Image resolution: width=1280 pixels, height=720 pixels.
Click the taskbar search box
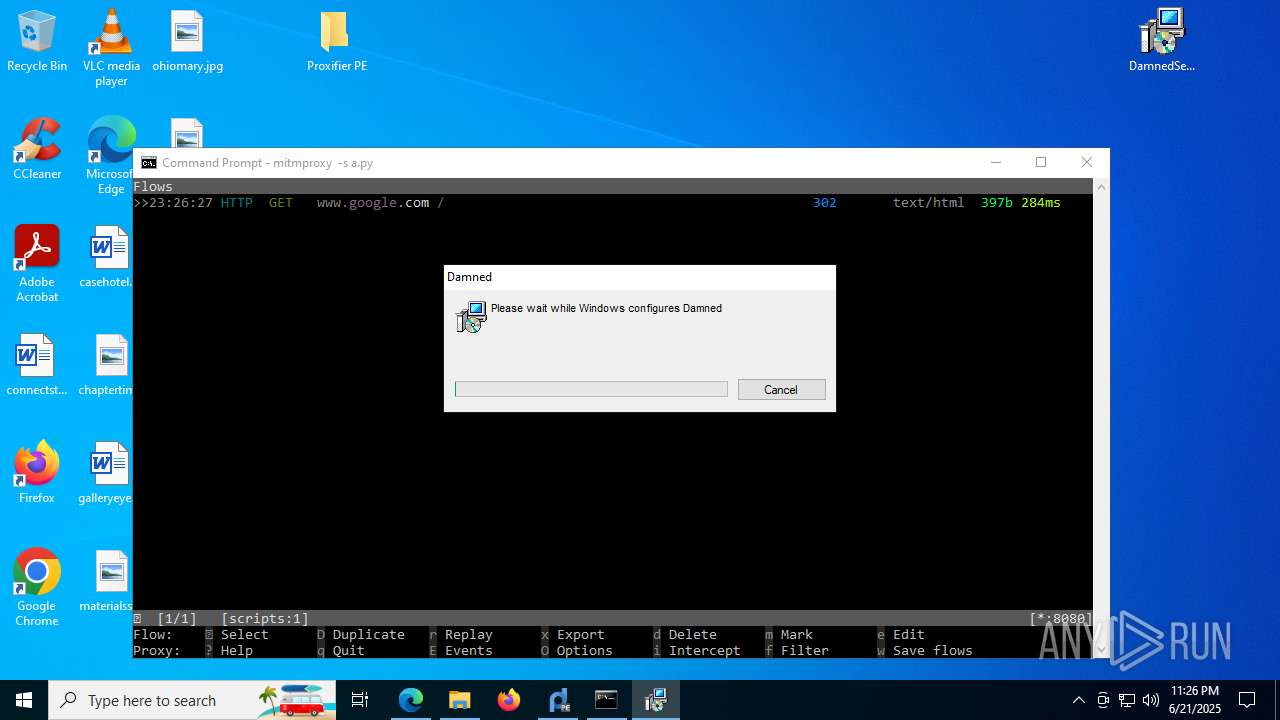pyautogui.click(x=194, y=700)
